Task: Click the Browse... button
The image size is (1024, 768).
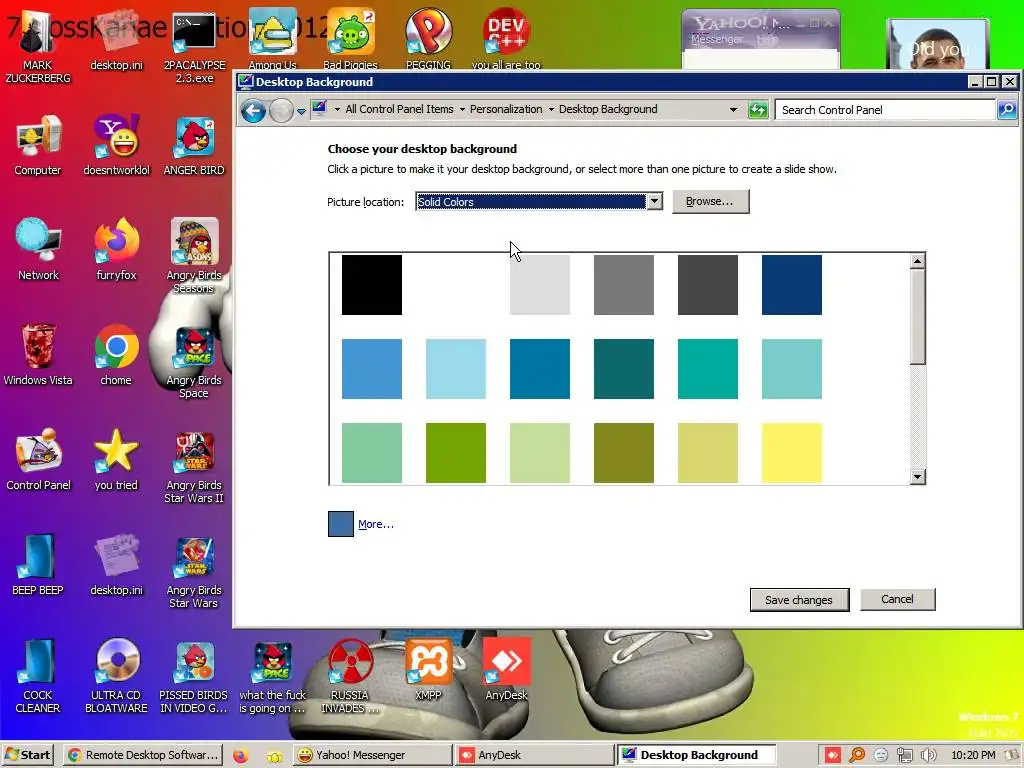Action: tap(711, 201)
